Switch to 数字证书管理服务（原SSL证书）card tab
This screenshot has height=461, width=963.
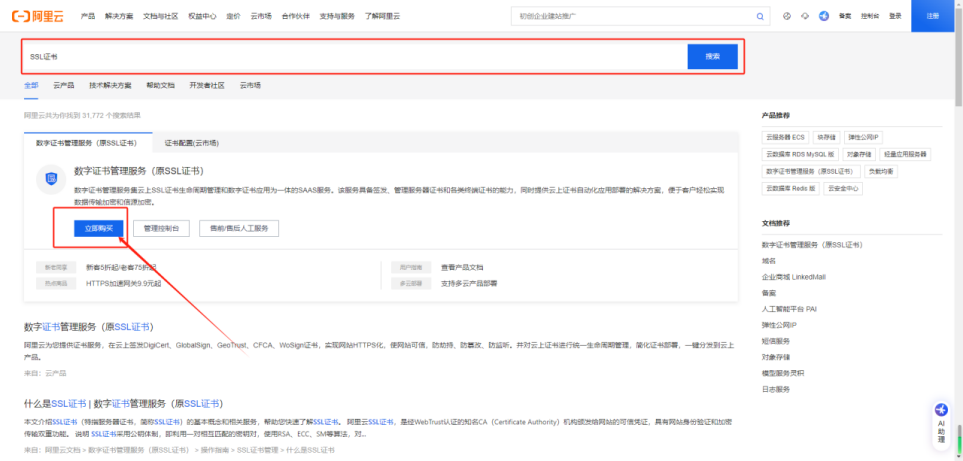coord(87,143)
